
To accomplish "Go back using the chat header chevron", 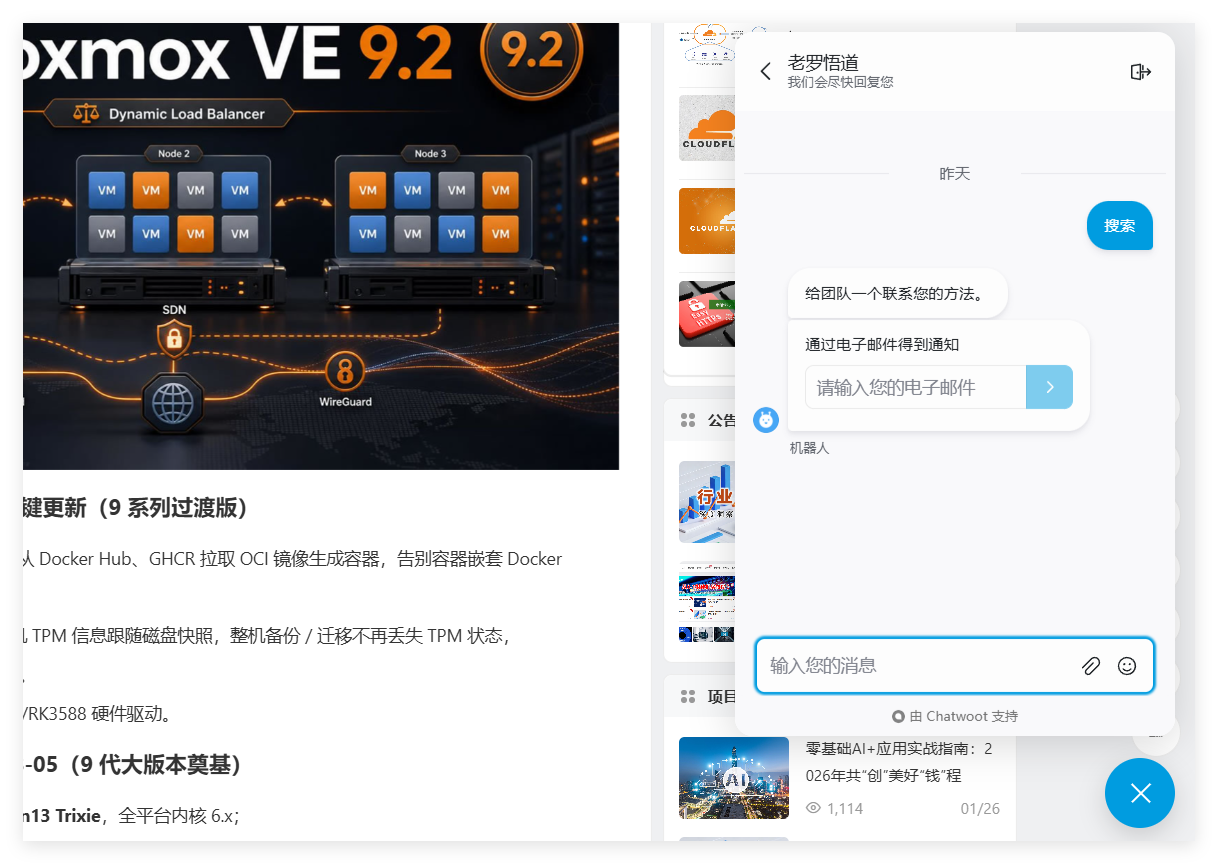I will (x=766, y=71).
